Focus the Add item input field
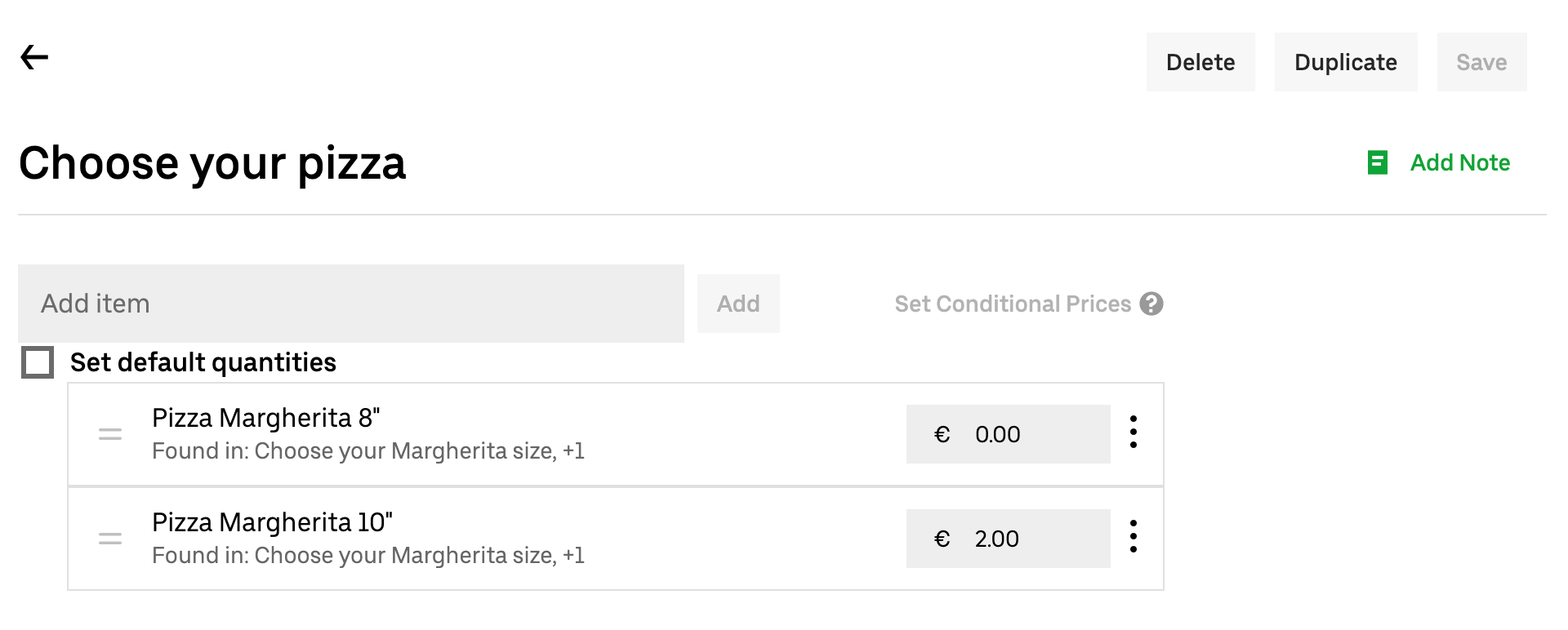 (351, 304)
